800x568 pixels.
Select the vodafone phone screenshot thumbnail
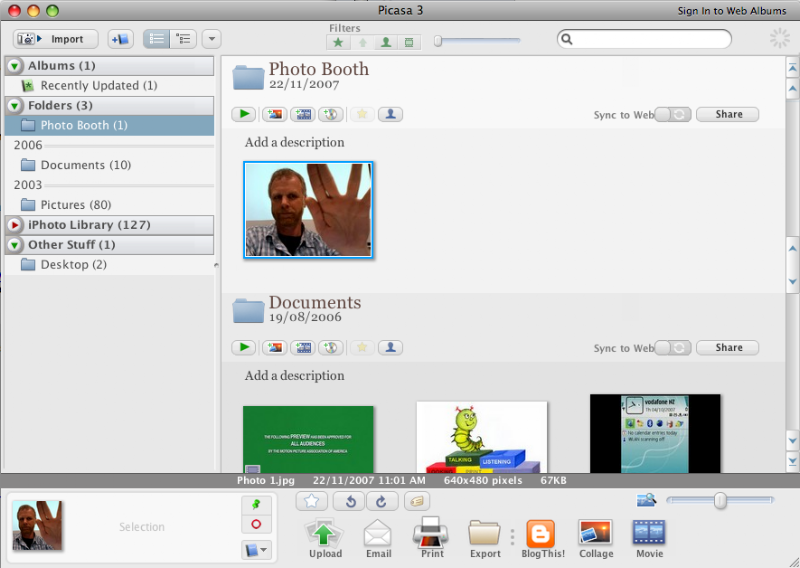click(655, 434)
